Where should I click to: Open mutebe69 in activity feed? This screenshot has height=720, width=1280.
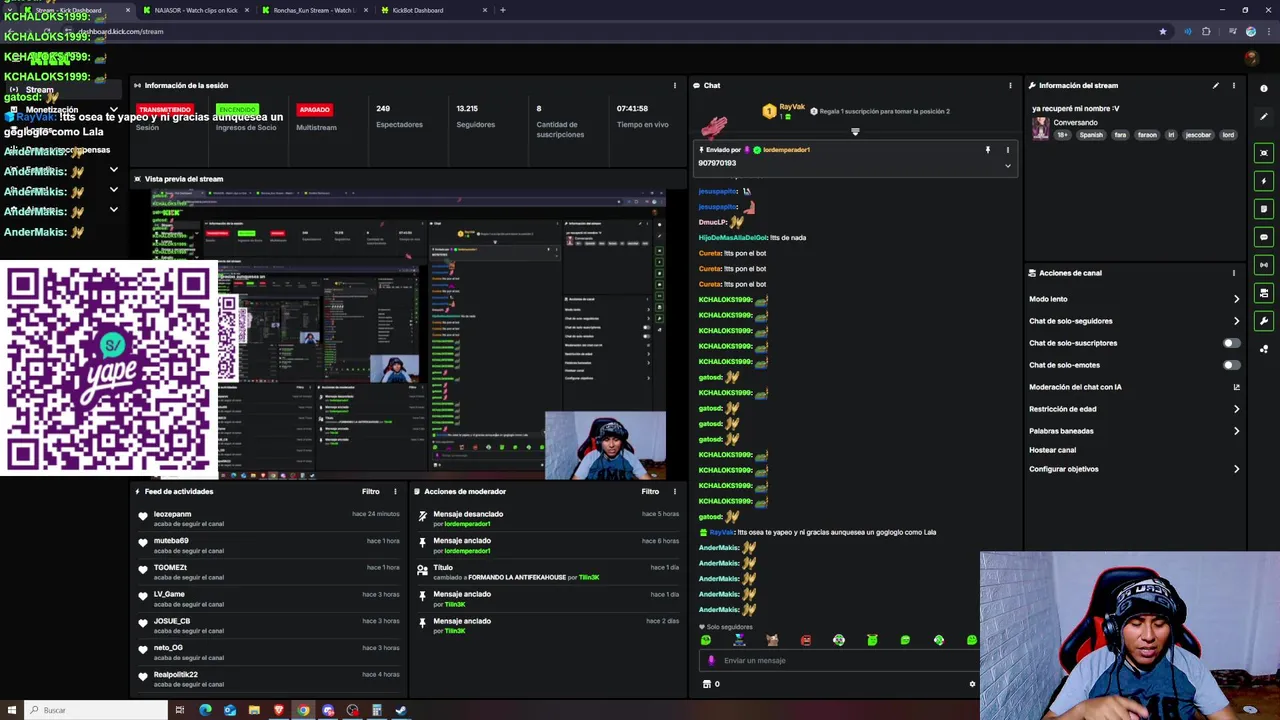pyautogui.click(x=171, y=541)
